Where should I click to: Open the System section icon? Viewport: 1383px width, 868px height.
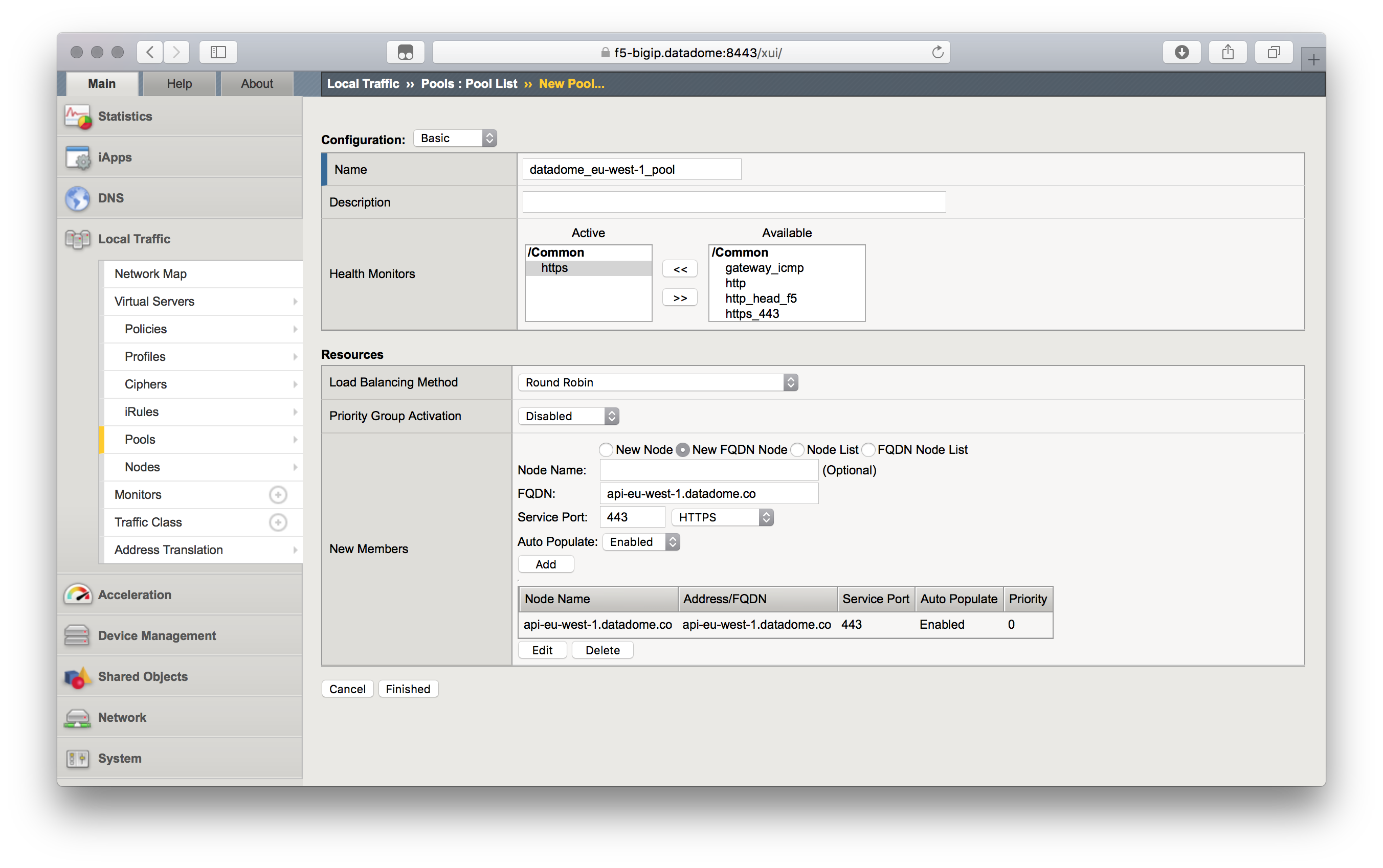click(78, 759)
